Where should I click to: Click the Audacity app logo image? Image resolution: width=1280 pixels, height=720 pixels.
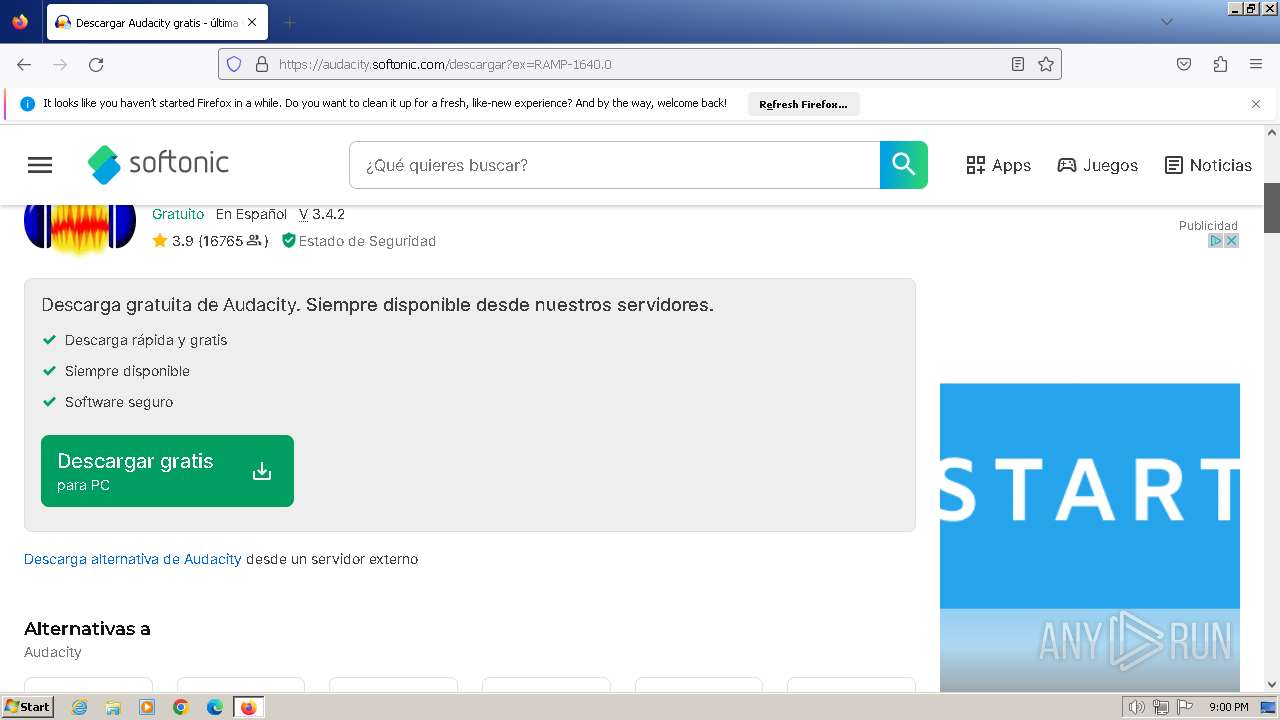pyautogui.click(x=80, y=228)
